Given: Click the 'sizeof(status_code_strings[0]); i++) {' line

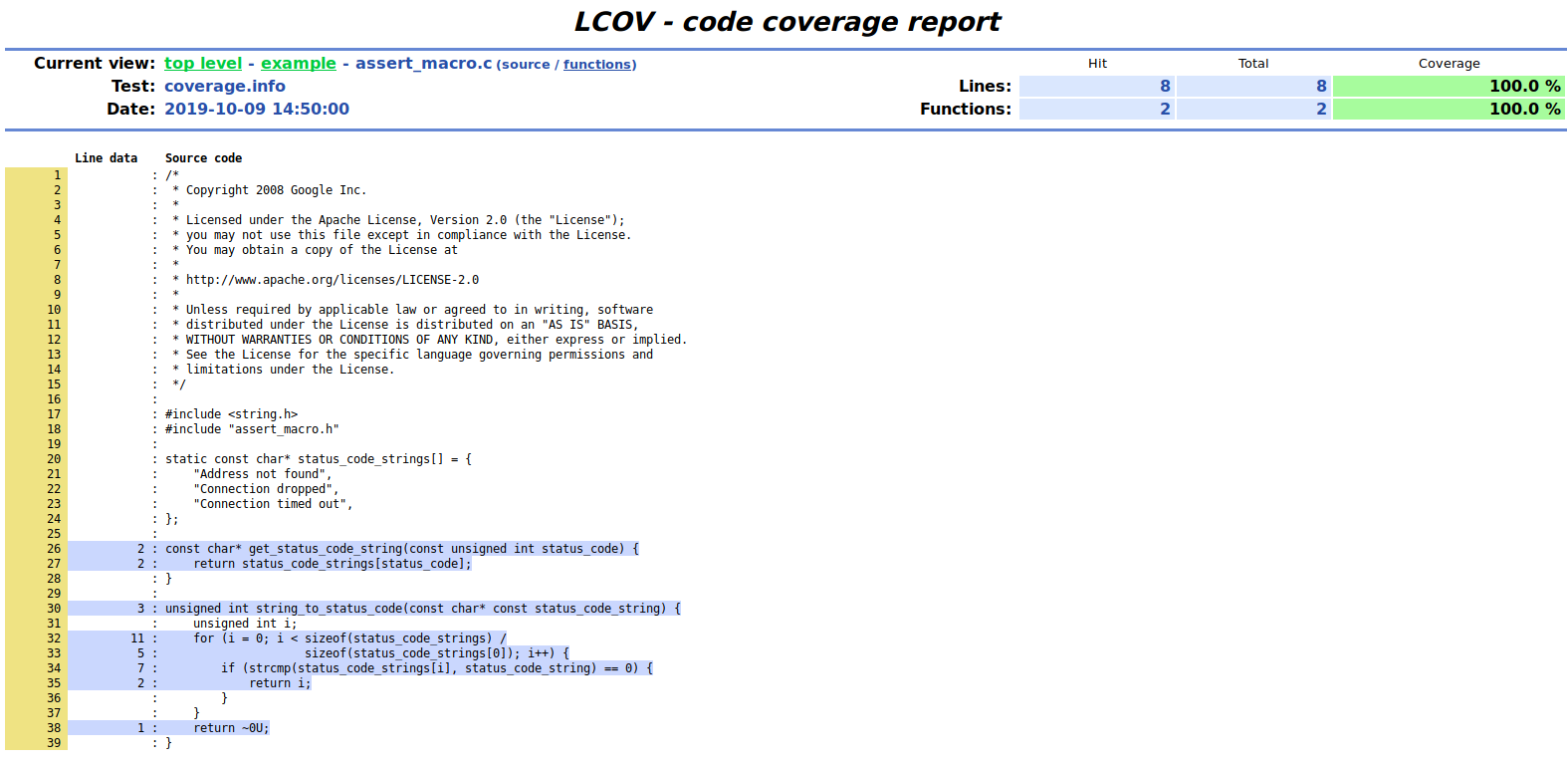Looking at the screenshot, I should coord(437,653).
